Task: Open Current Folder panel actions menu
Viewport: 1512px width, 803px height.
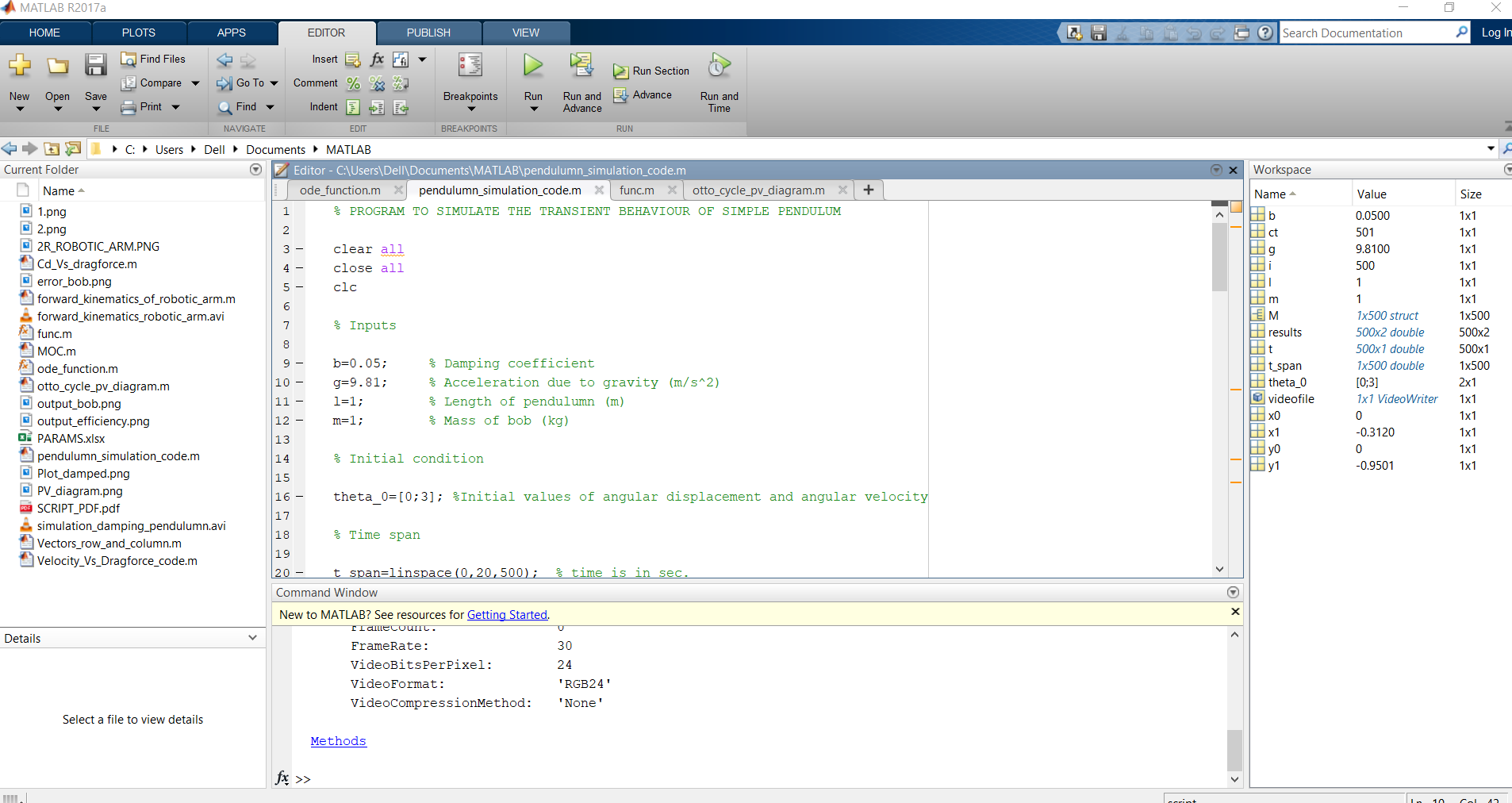Action: click(x=255, y=169)
